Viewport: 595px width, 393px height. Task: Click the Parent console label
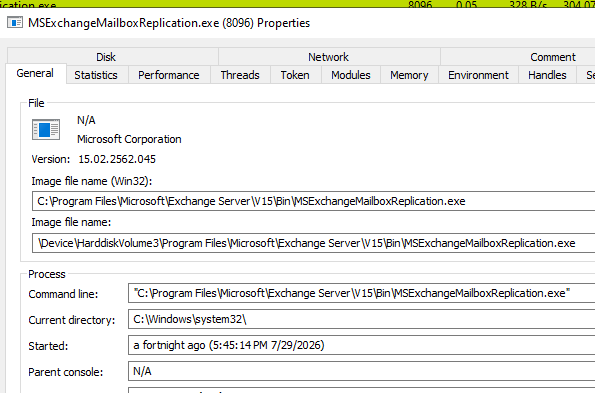[x=66, y=372]
